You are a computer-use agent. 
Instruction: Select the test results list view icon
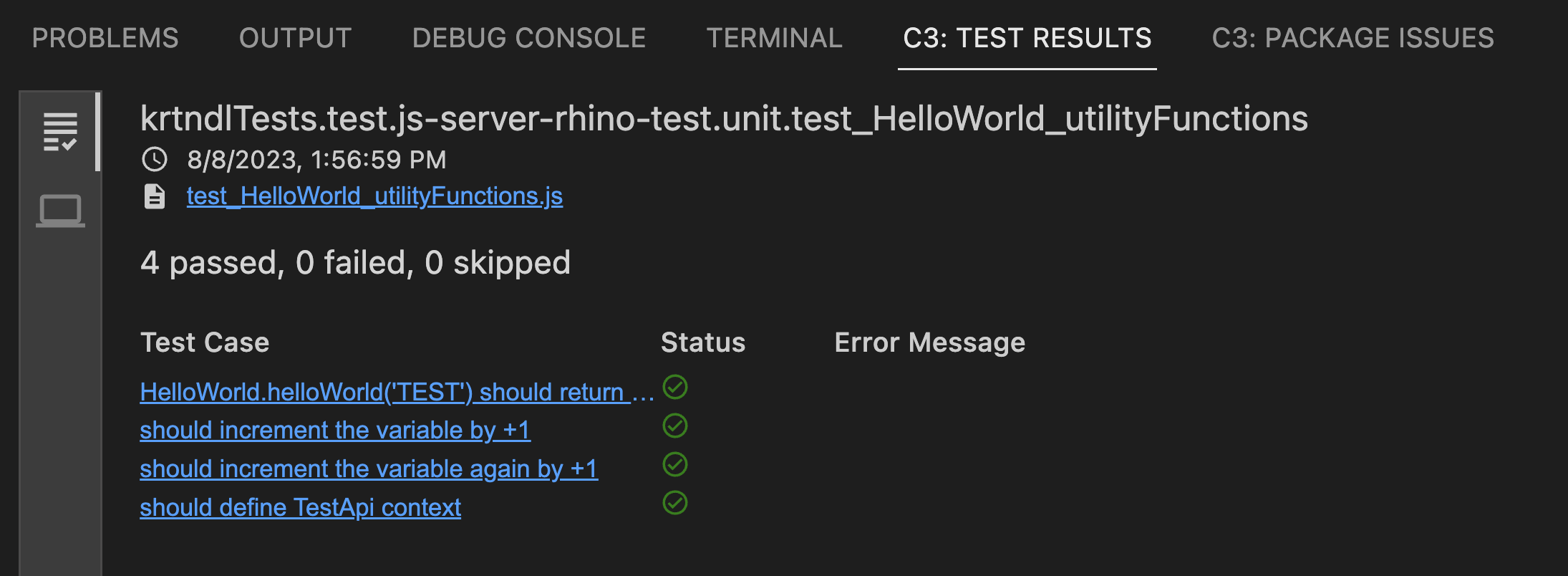coord(60,130)
